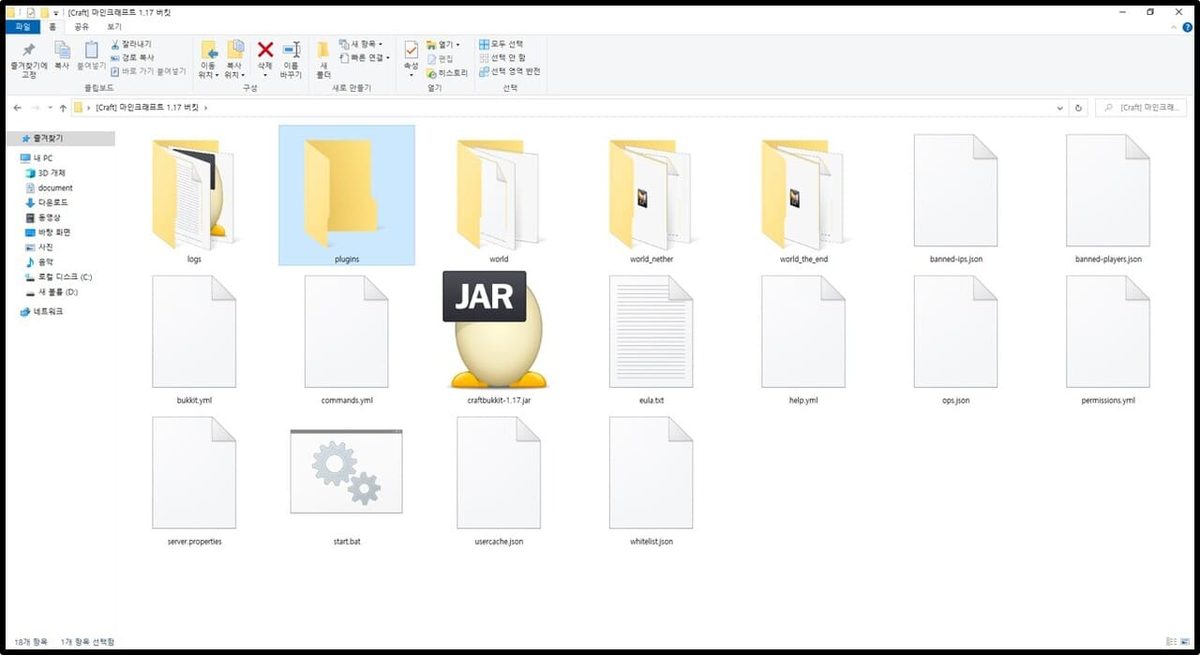Select Network (네트워크) in the navigation pane

(41, 312)
